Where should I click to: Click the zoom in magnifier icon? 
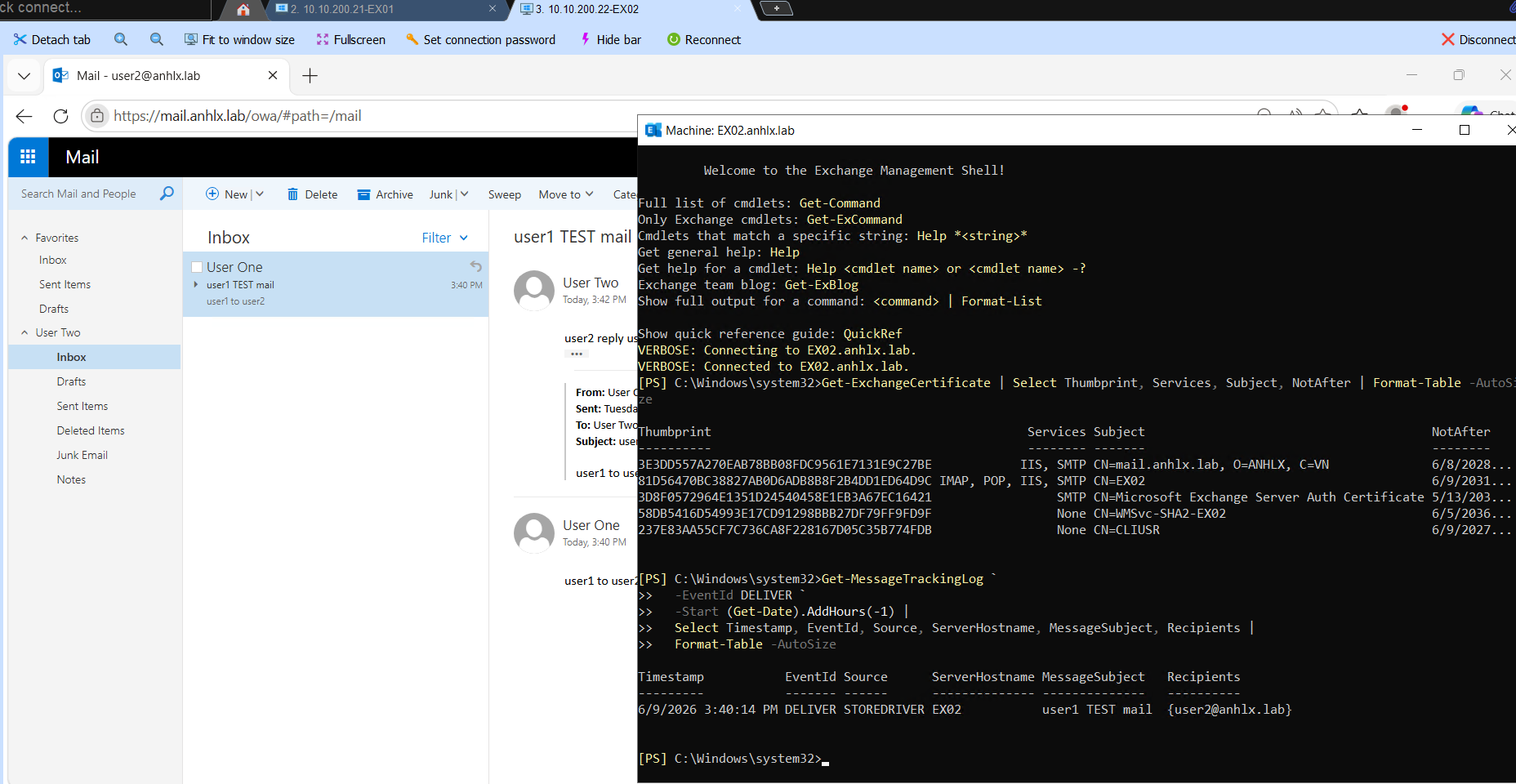tap(121, 39)
